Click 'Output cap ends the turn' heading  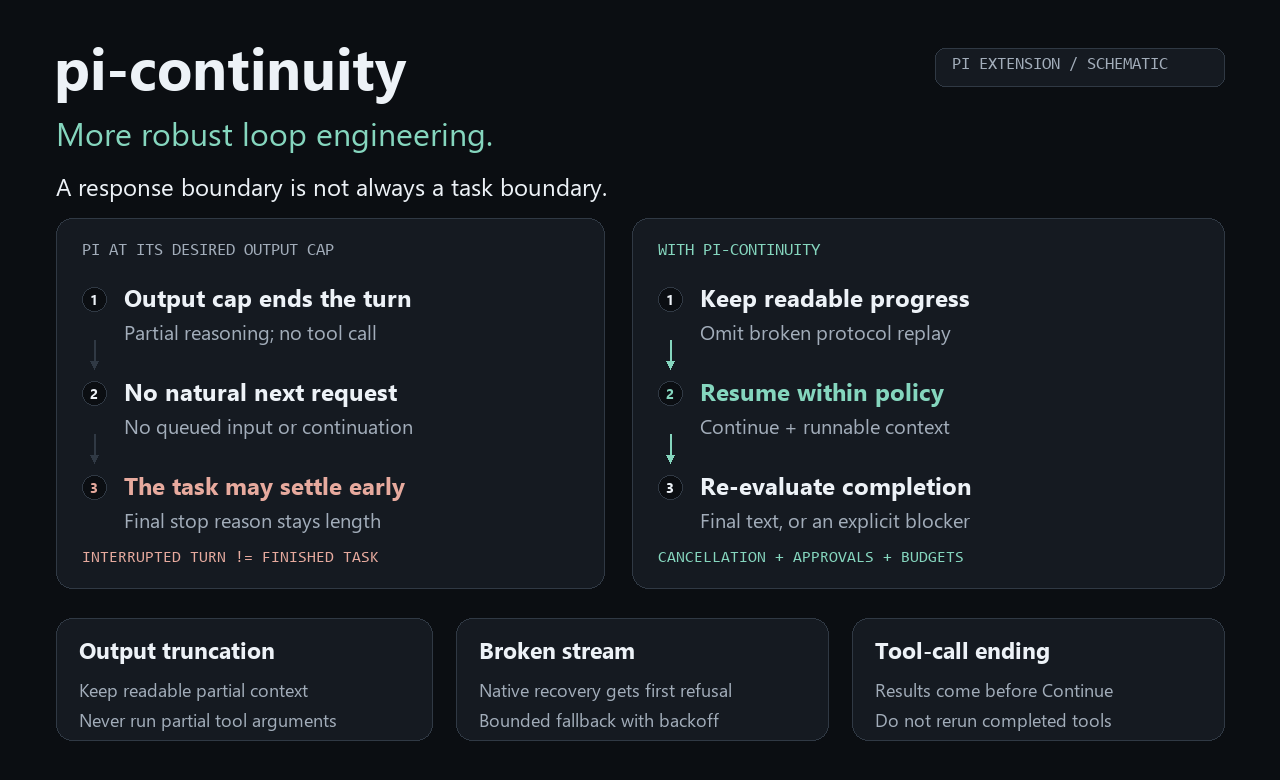coord(267,299)
